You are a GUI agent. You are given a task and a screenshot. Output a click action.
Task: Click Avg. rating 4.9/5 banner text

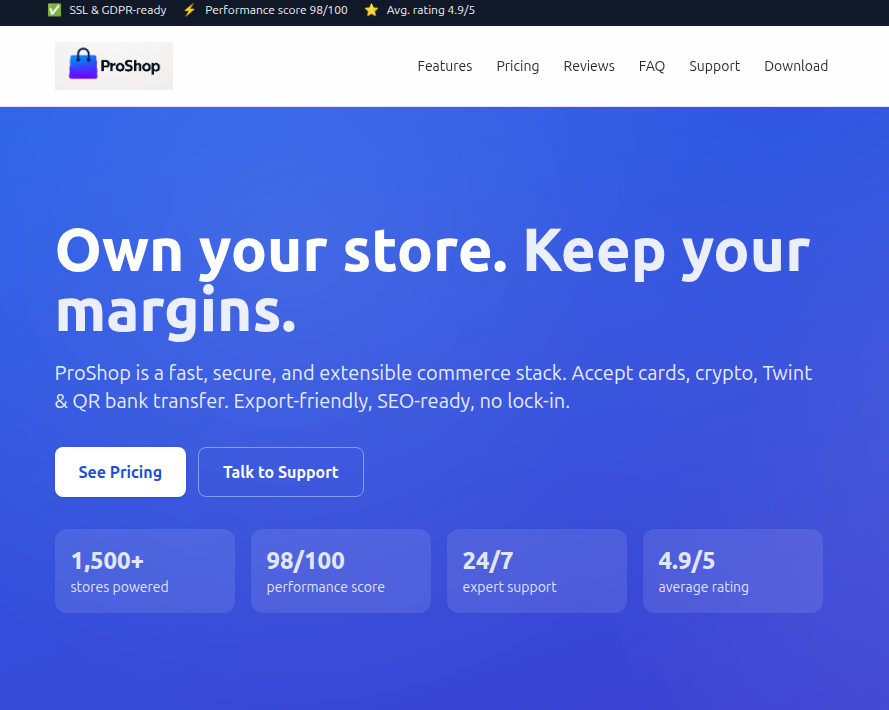431,10
